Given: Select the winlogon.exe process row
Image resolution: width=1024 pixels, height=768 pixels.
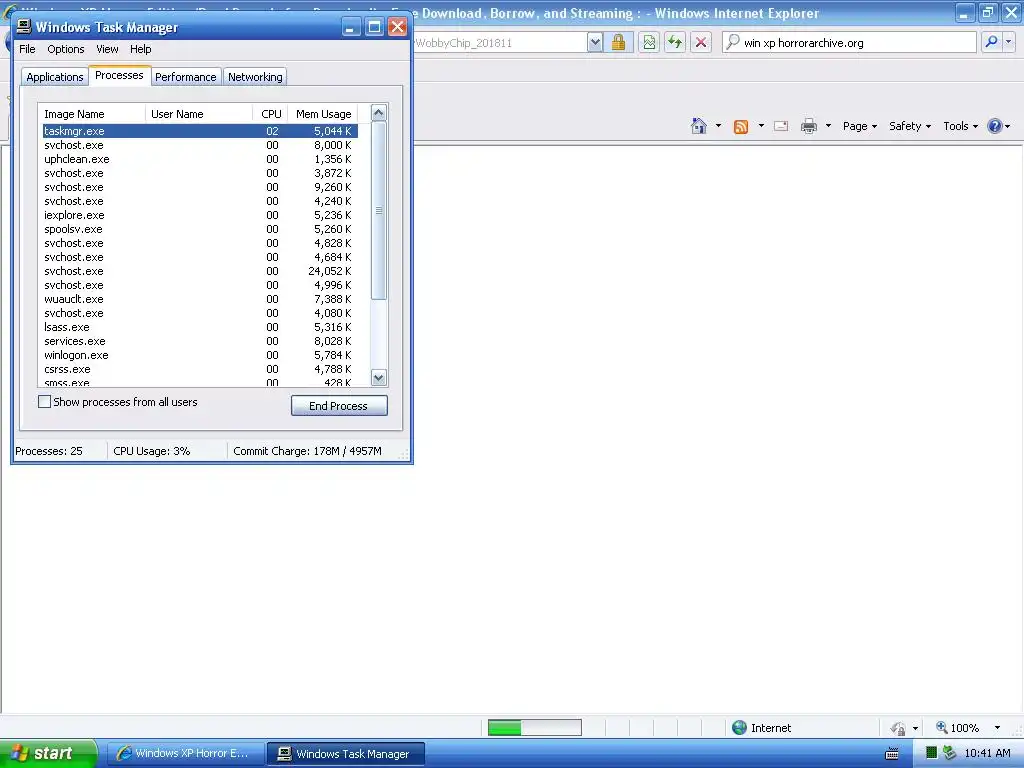Looking at the screenshot, I should click(200, 355).
